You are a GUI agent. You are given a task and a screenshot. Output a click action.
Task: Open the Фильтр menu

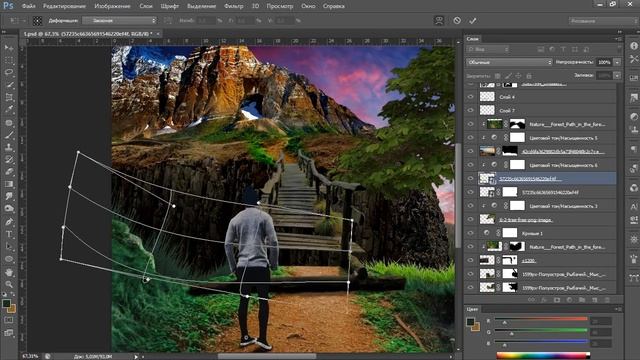tap(233, 6)
